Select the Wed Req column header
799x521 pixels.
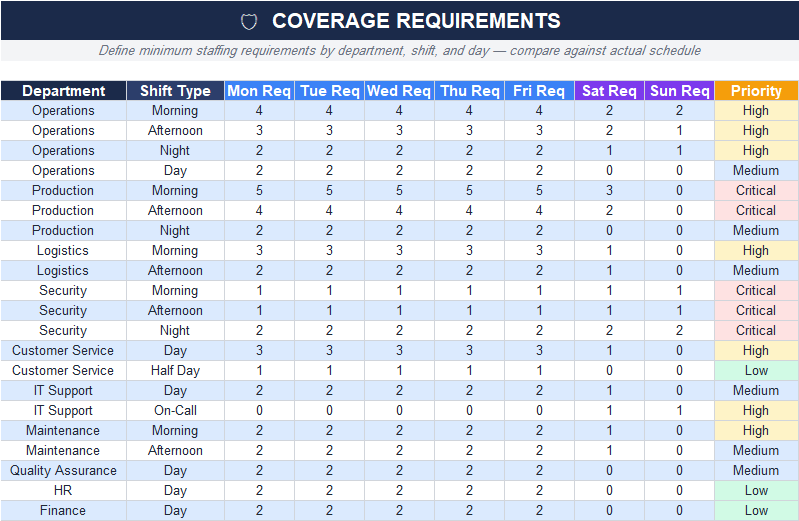[x=399, y=90]
